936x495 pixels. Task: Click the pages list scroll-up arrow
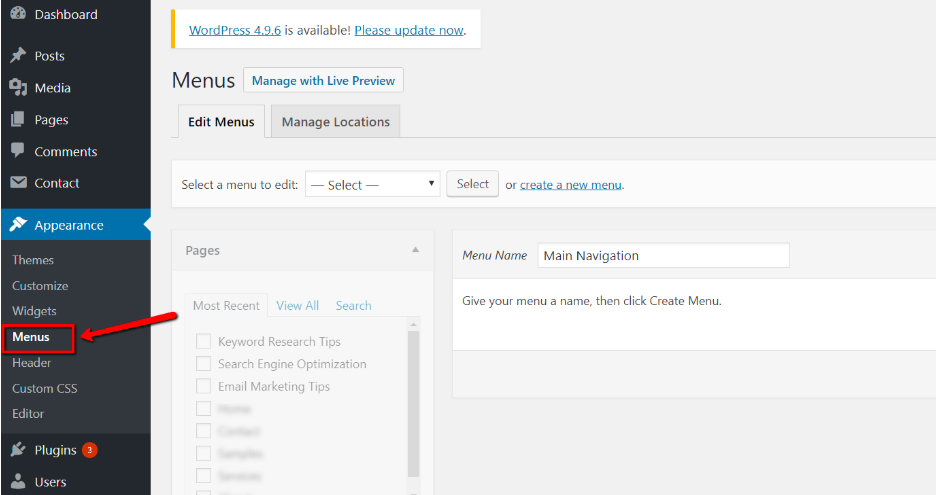click(x=413, y=324)
